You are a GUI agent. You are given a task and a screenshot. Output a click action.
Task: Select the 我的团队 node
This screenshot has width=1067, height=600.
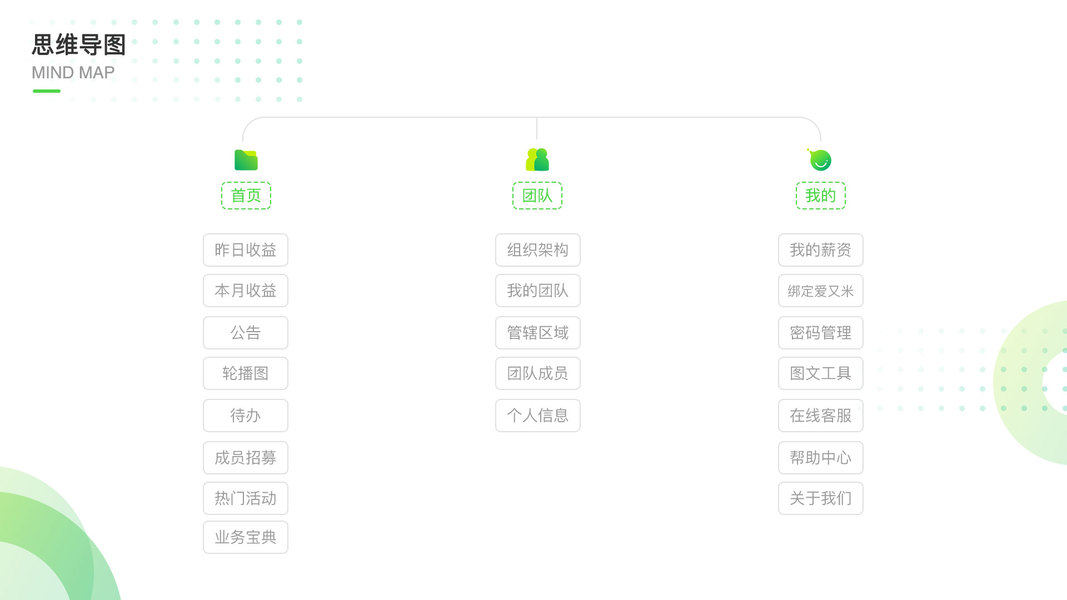pos(538,291)
